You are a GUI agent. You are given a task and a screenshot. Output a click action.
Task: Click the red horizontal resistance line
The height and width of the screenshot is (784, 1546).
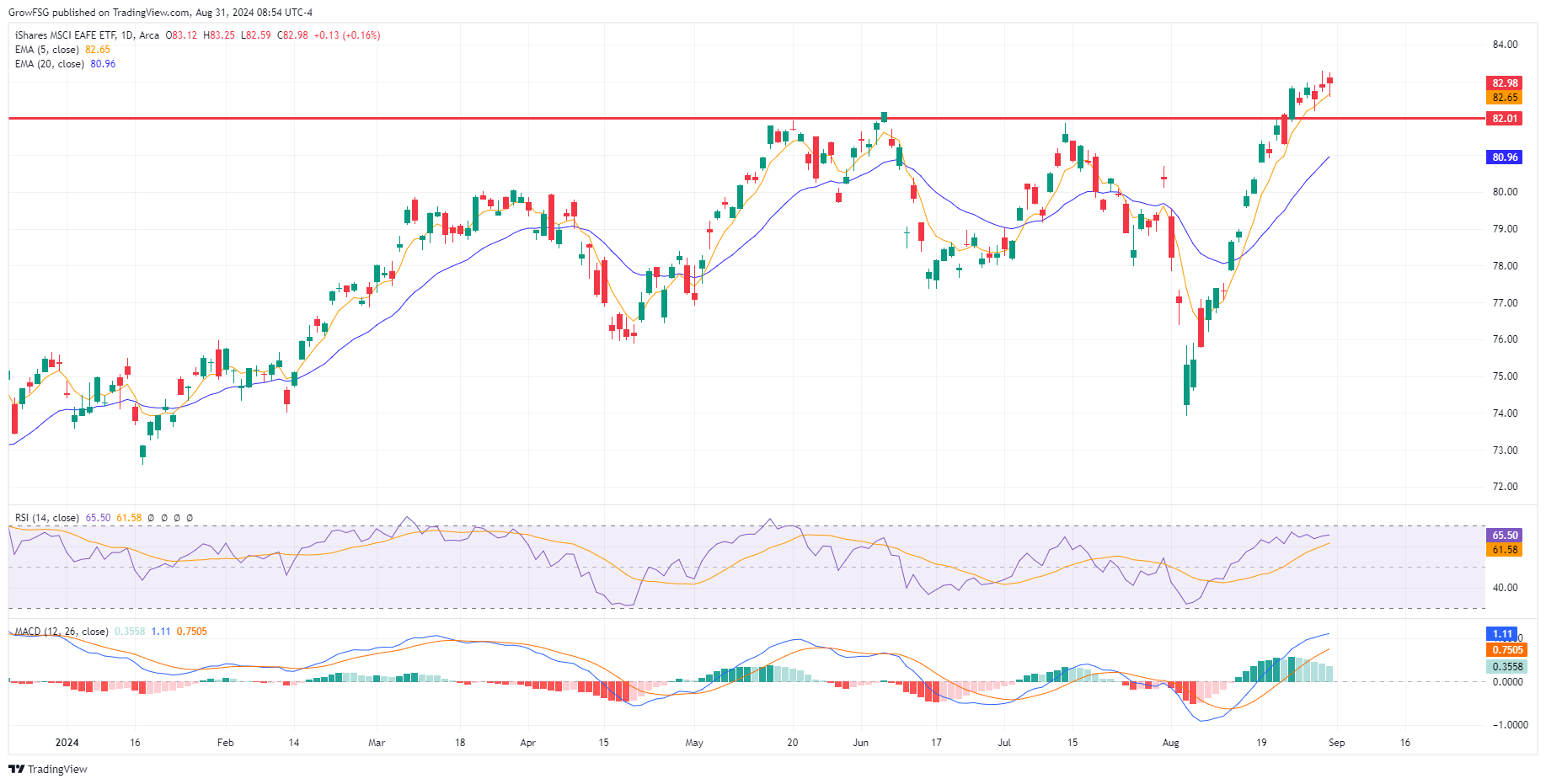tap(506, 119)
